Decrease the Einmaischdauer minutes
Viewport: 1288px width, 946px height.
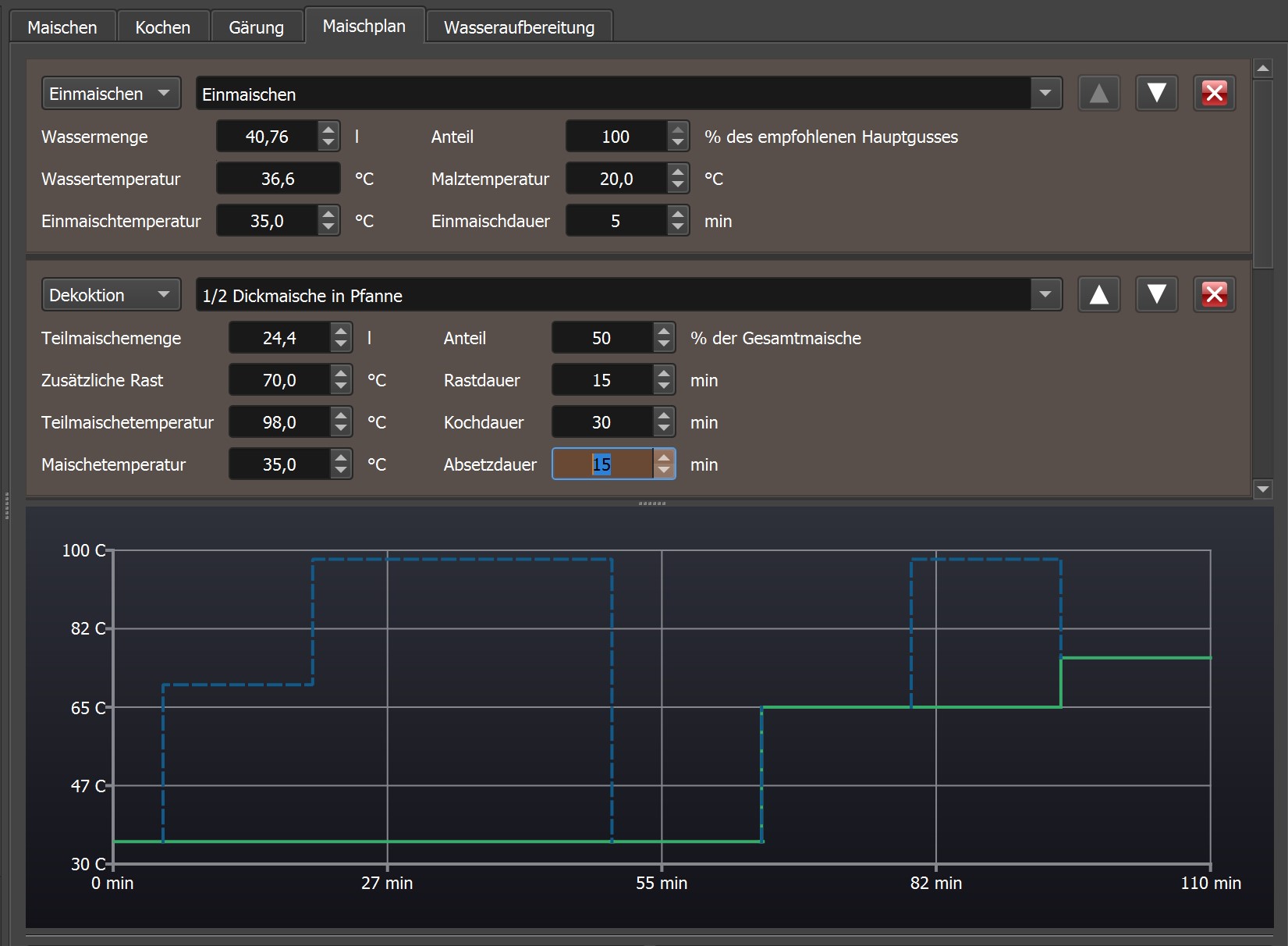coord(678,227)
